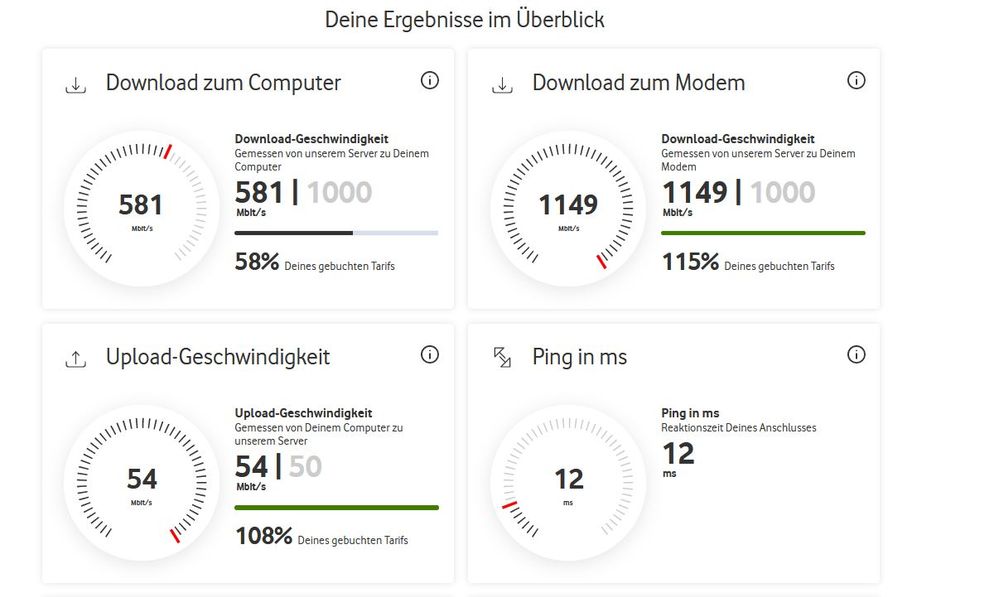Click the double-arrow ping icon beside Ping in ms

501,357
